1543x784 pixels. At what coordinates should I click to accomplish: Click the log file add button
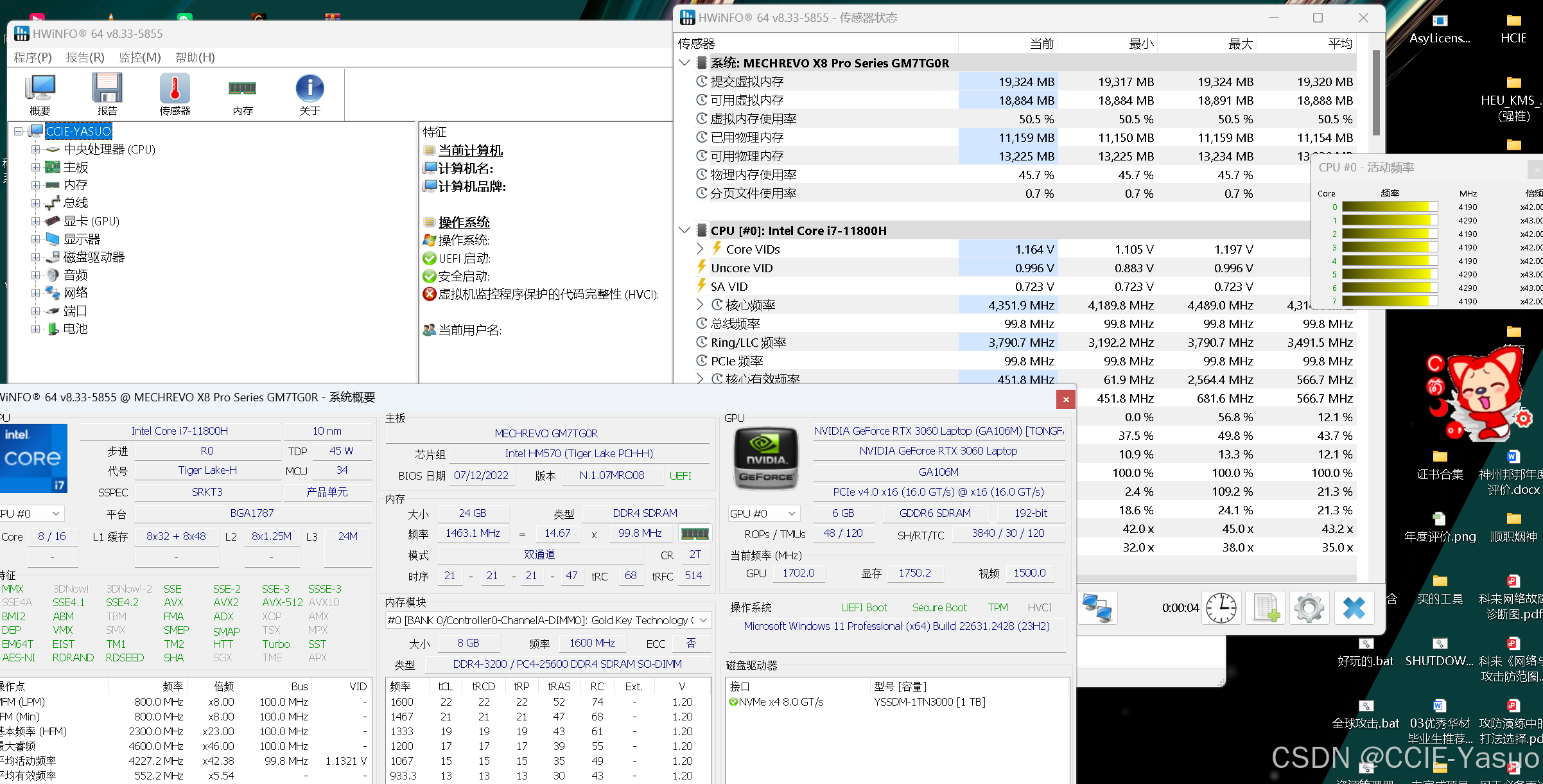click(1266, 607)
